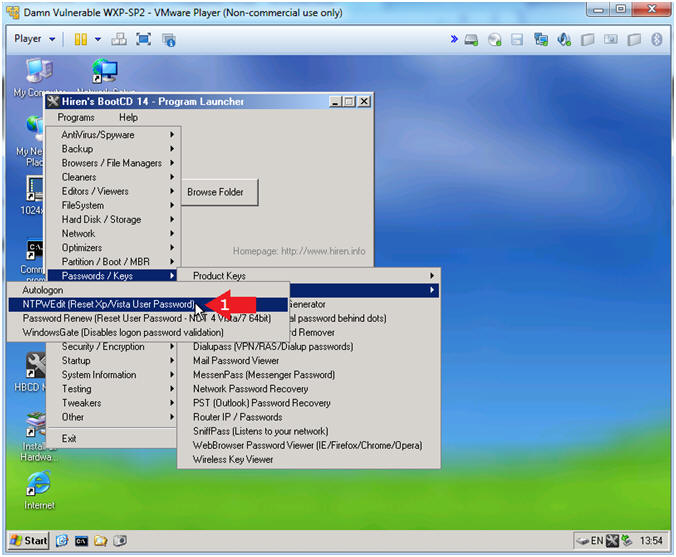Image resolution: width=676 pixels, height=557 pixels.
Task: Open the Product Keys submenu
Action: point(309,276)
